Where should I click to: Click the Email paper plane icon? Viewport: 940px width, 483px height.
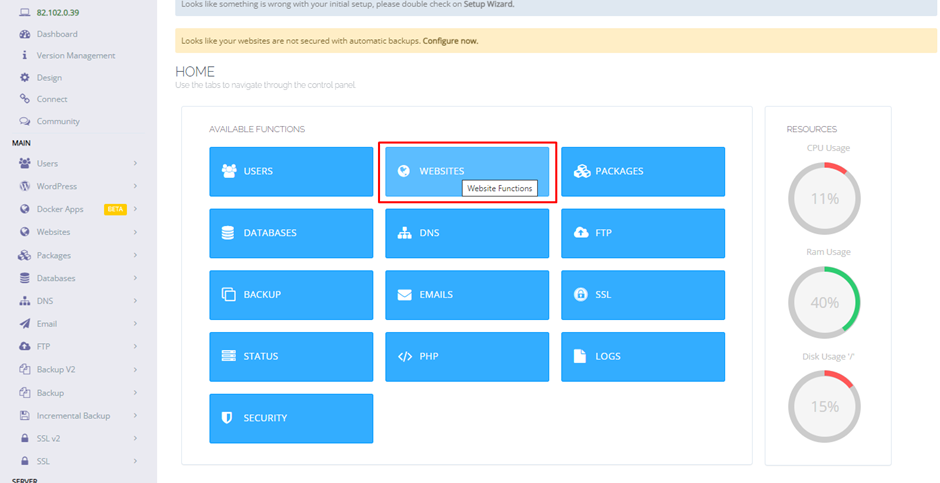pos(25,324)
